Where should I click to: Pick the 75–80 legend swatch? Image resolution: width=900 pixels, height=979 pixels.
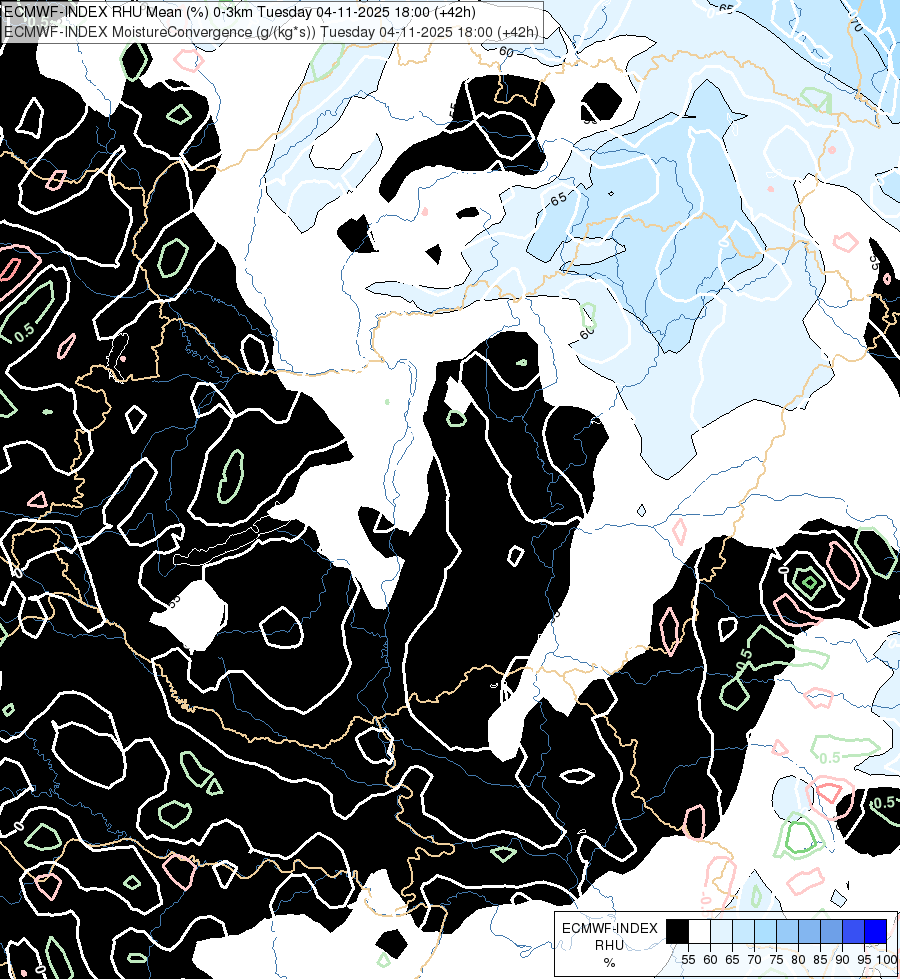tap(788, 931)
